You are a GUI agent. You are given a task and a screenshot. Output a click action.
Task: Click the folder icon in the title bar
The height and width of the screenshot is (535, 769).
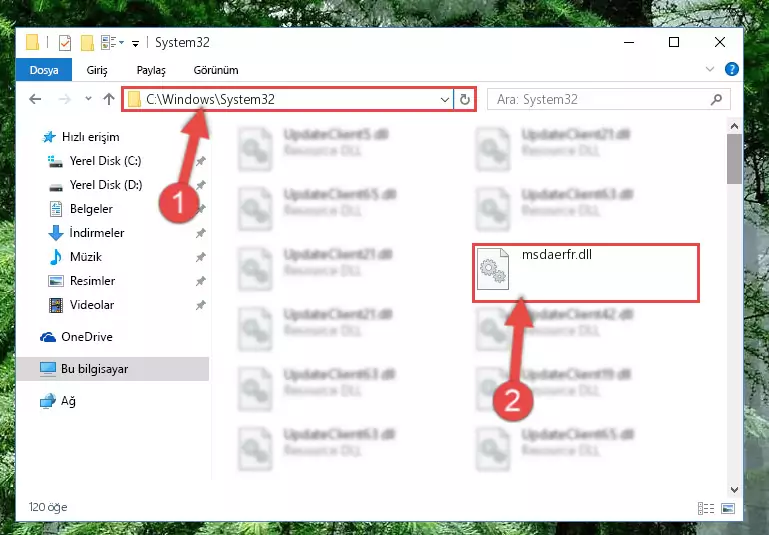tap(32, 43)
